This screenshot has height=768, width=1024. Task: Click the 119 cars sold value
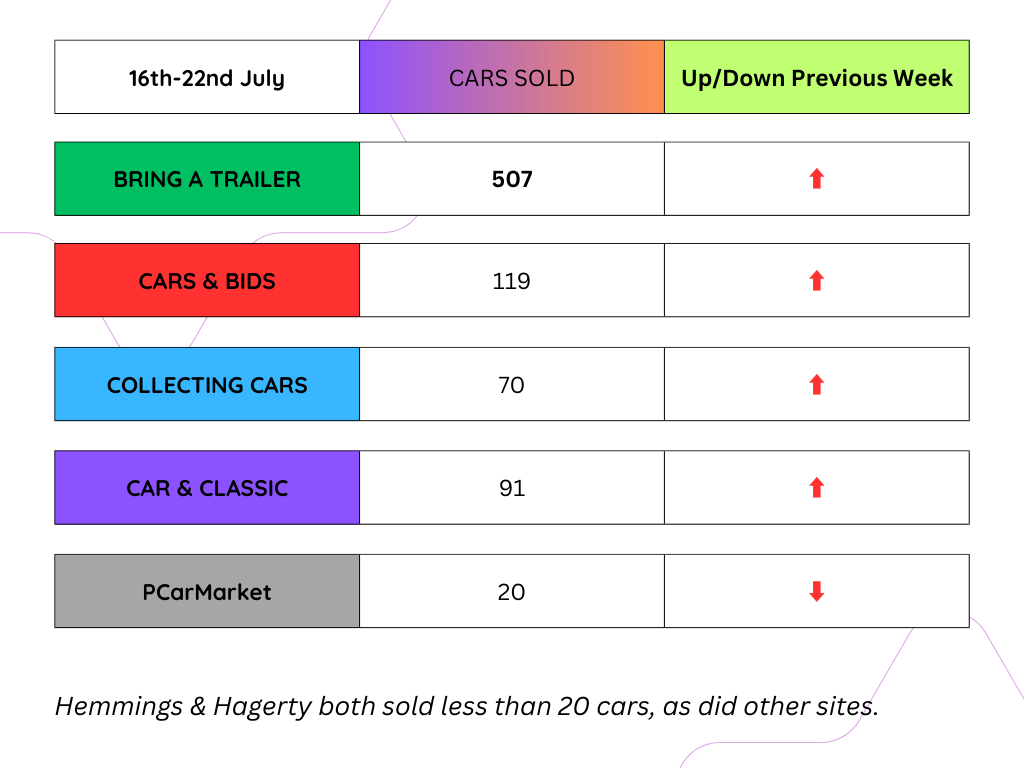pyautogui.click(x=511, y=281)
